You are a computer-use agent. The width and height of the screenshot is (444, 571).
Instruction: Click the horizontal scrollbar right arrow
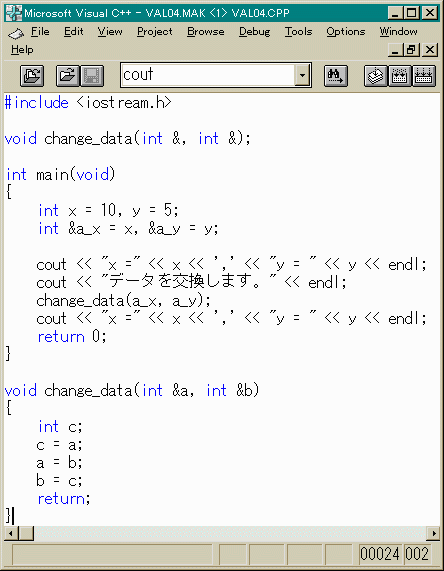[x=433, y=534]
